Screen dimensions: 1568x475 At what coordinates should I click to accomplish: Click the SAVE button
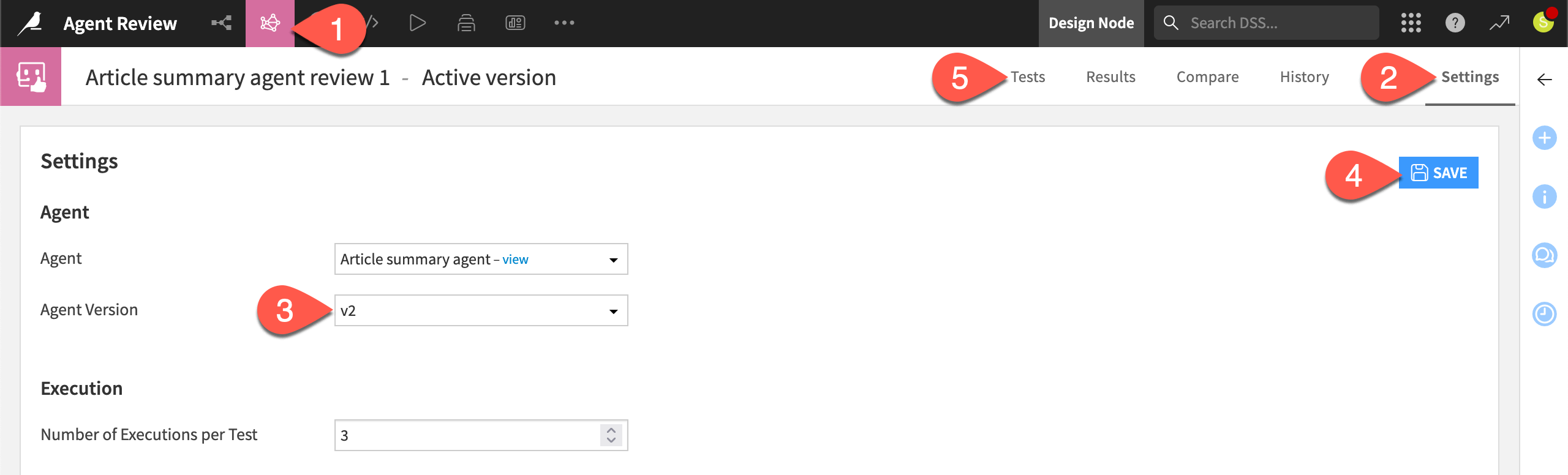1438,173
